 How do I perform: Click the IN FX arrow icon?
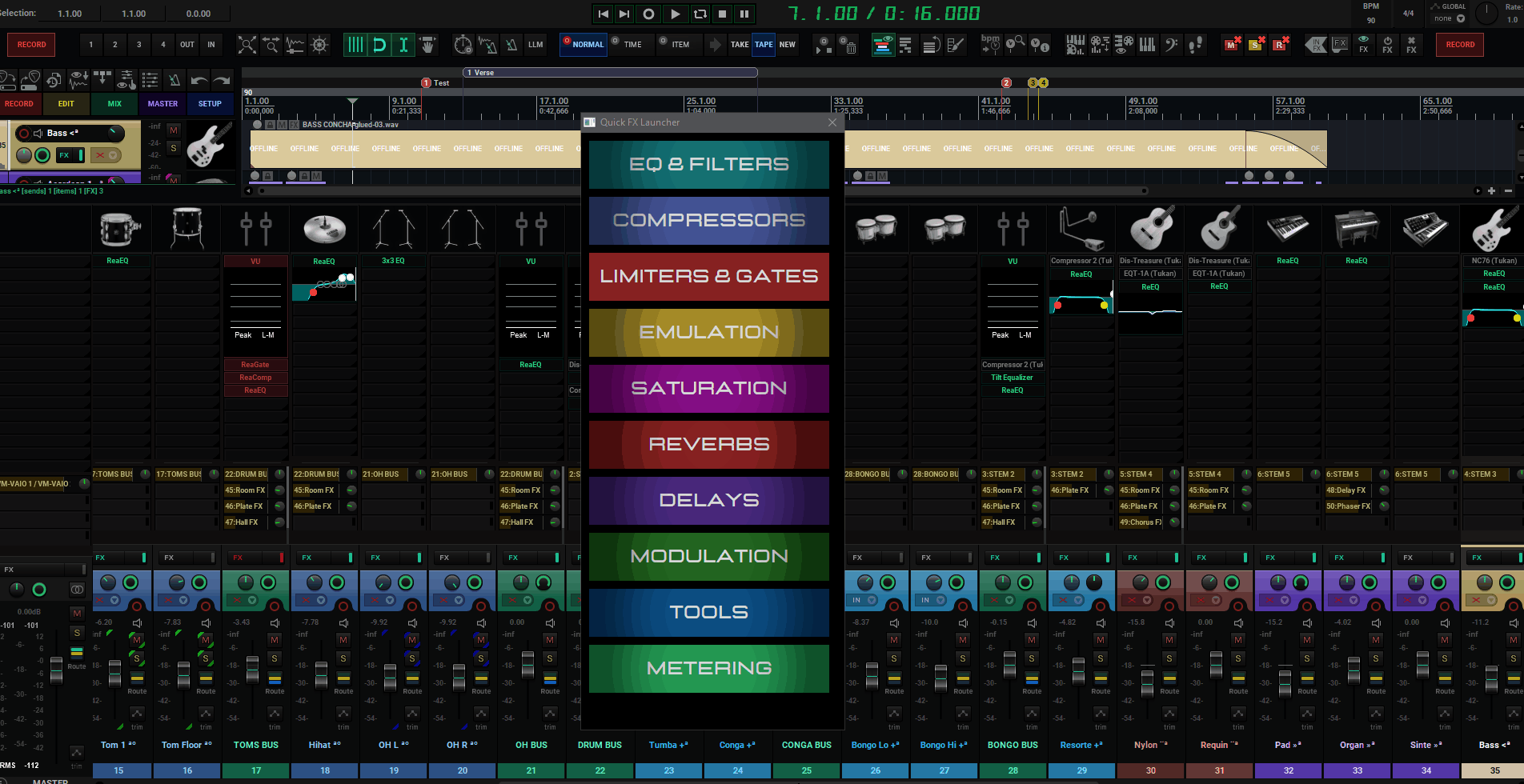point(1315,45)
